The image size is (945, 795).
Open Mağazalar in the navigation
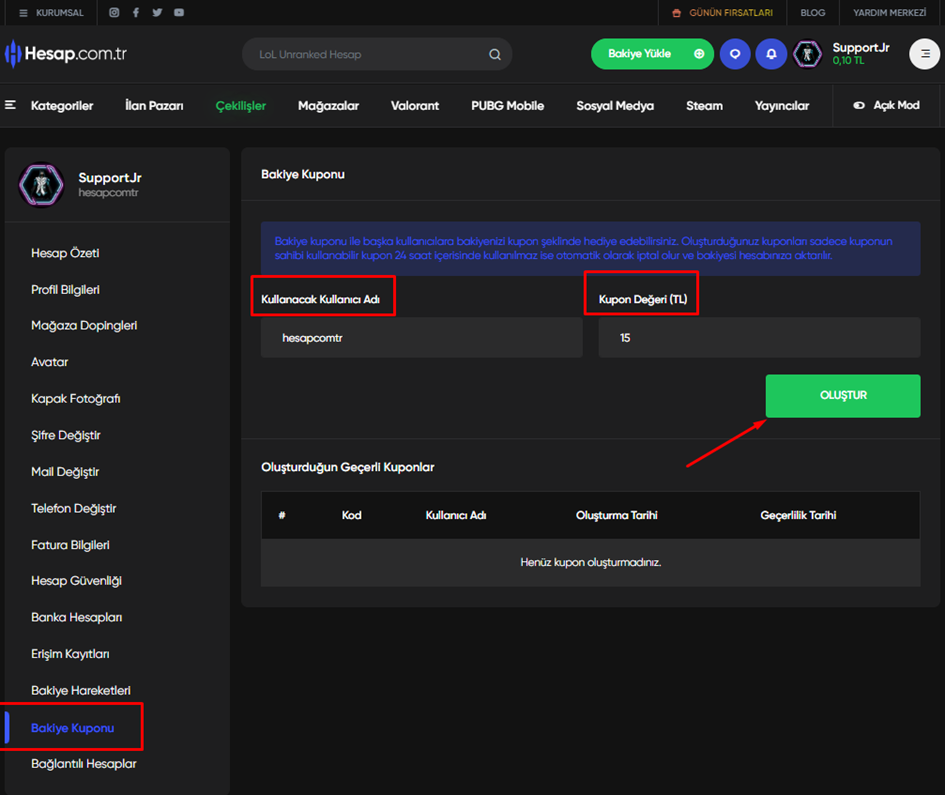point(328,105)
